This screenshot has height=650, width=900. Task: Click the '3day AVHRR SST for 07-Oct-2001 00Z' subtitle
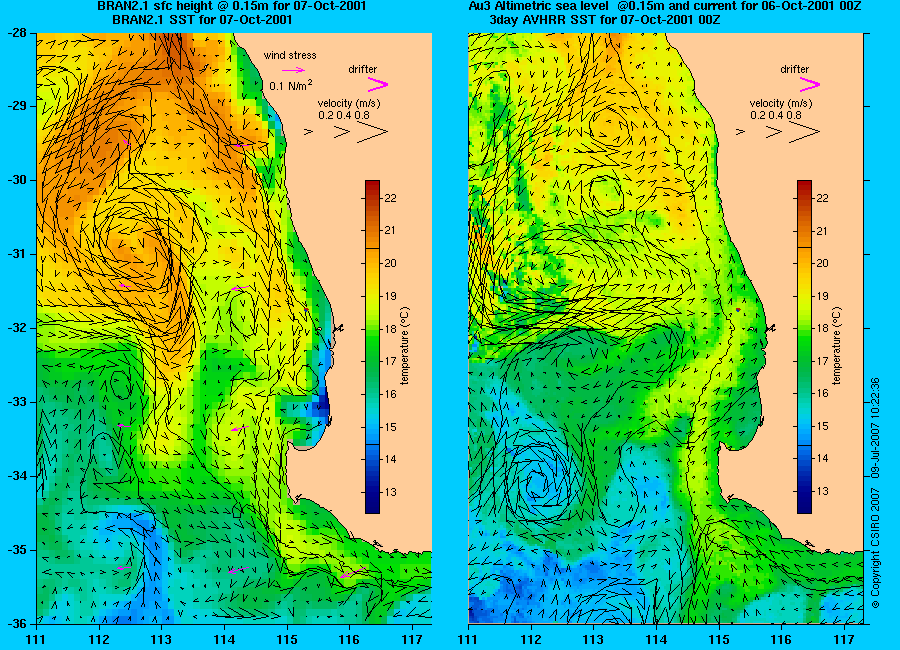605,20
